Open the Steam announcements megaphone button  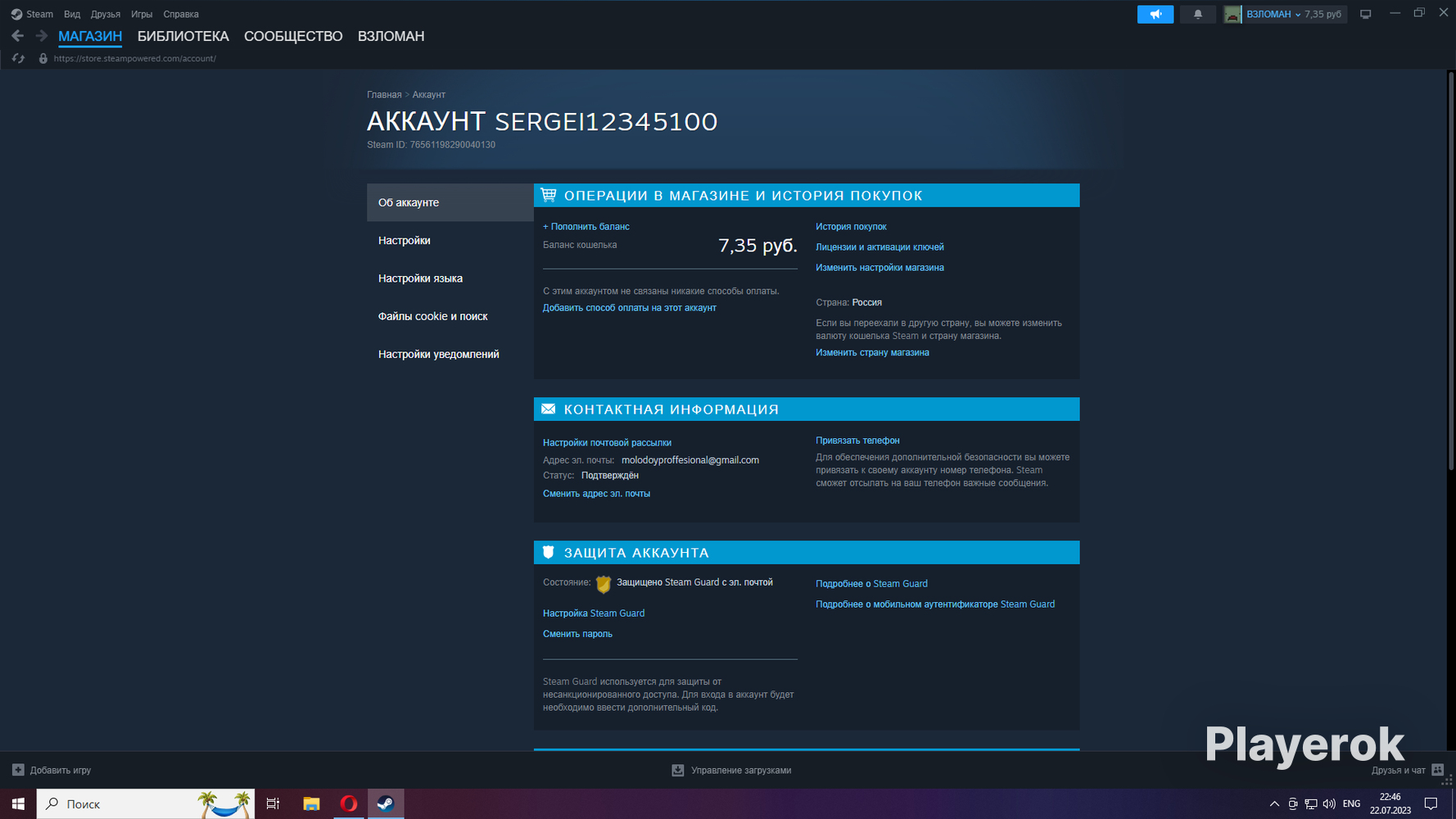coord(1155,14)
